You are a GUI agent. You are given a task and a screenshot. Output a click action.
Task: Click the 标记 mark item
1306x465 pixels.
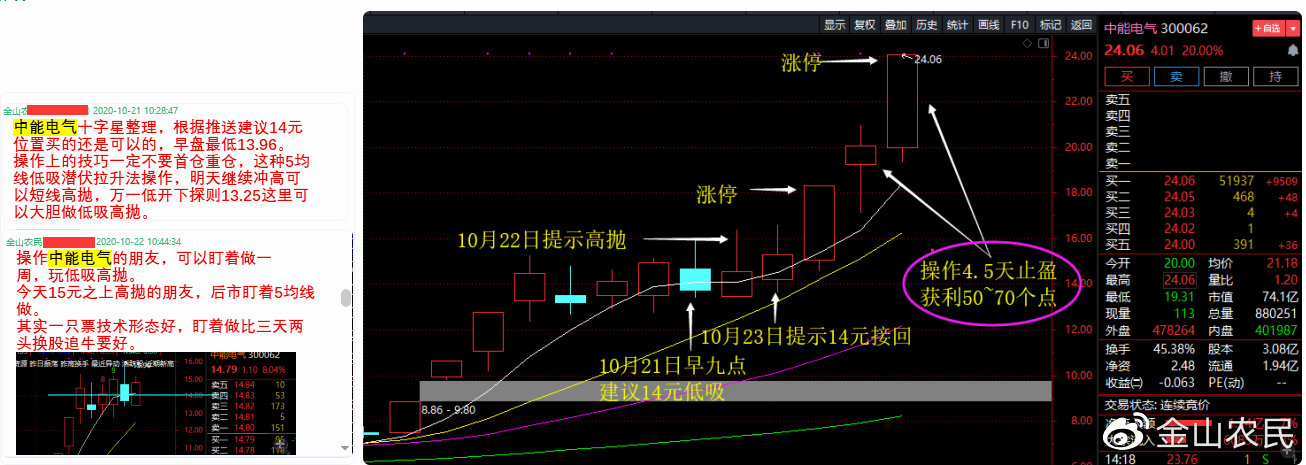(x=1050, y=25)
